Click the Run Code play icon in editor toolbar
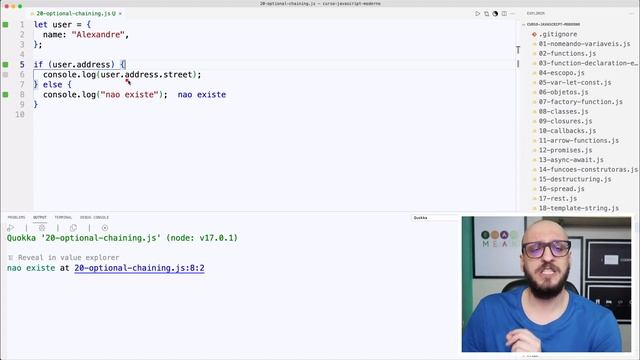 point(477,13)
